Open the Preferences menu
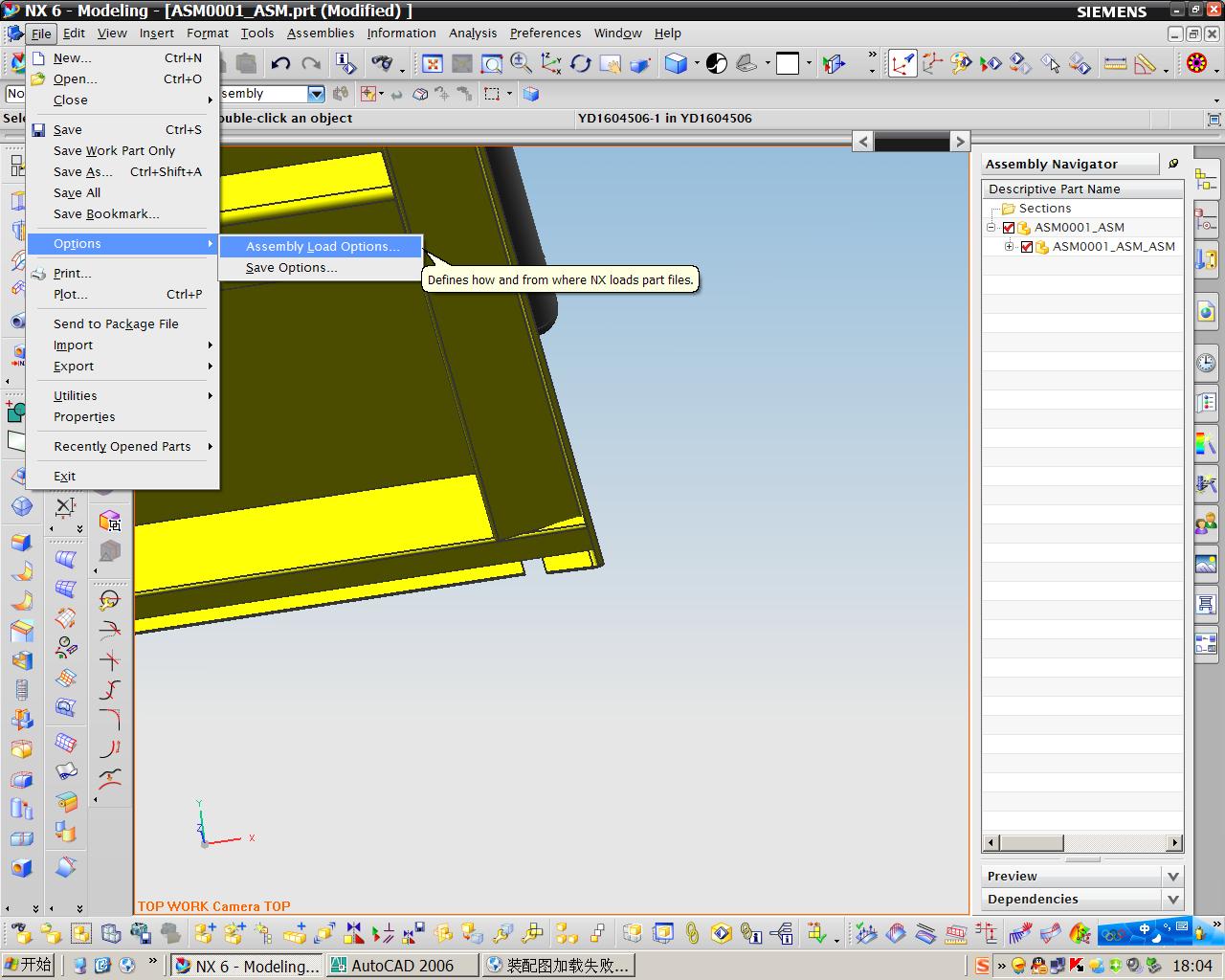This screenshot has width=1225, height=980. point(546,33)
